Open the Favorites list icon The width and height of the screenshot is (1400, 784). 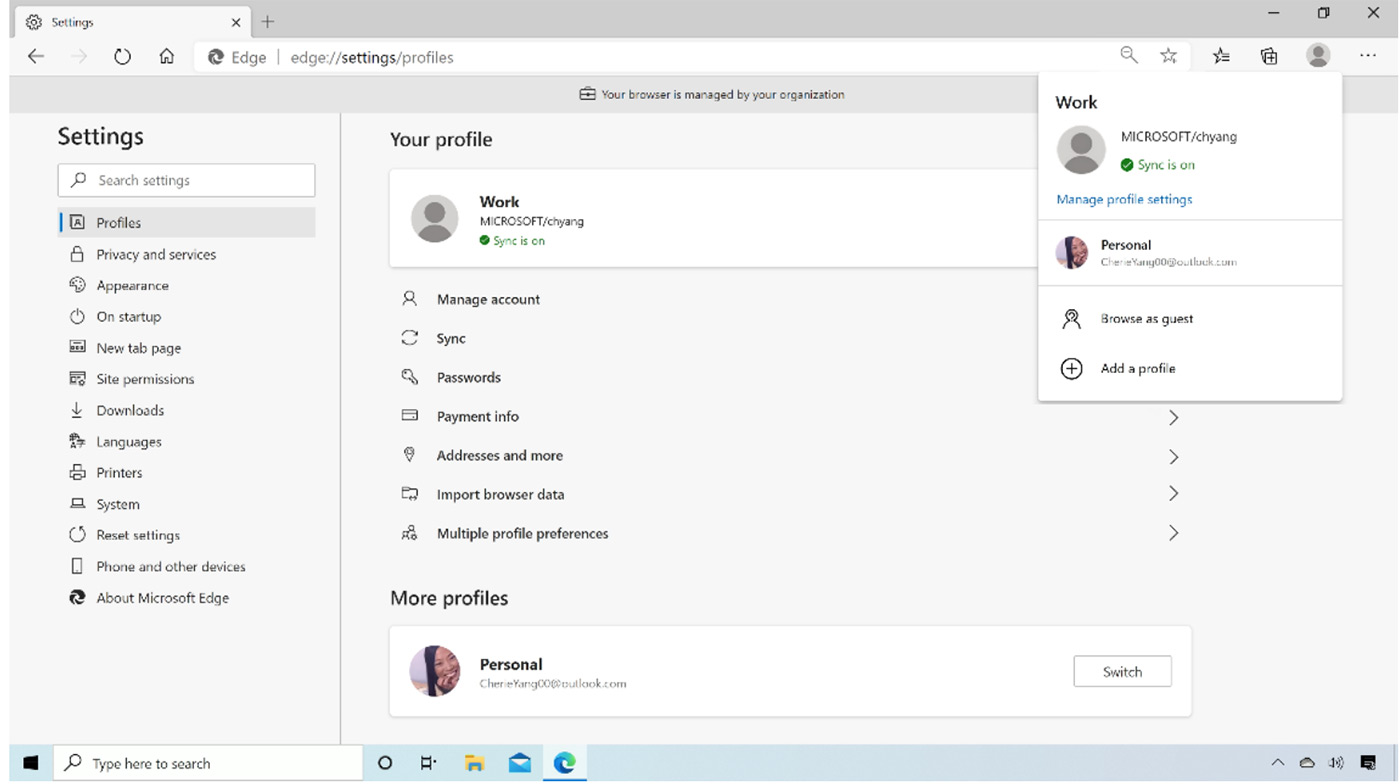click(x=1221, y=57)
